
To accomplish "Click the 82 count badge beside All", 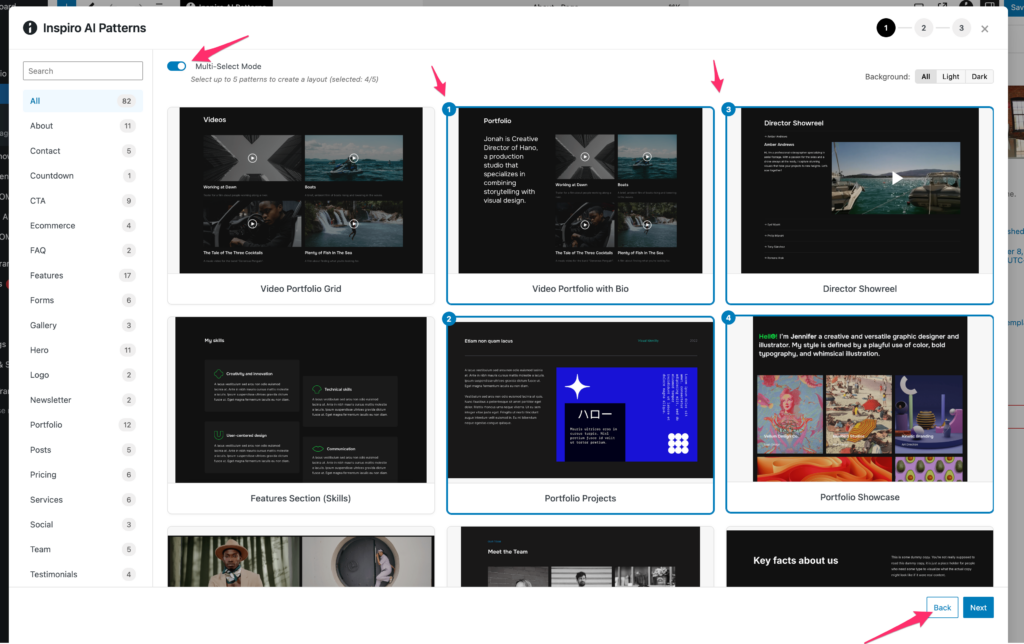I will click(127, 101).
